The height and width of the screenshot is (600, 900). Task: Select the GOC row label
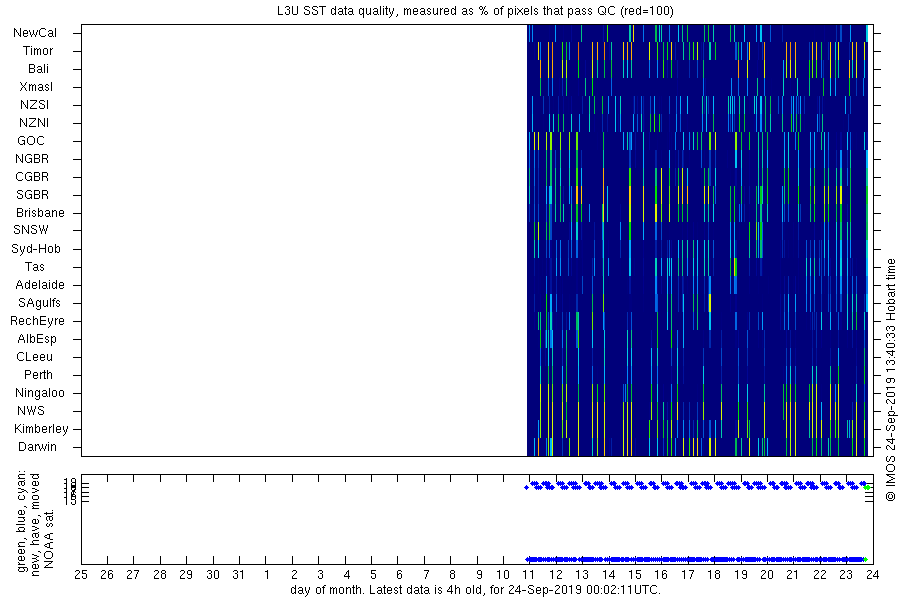click(x=31, y=141)
